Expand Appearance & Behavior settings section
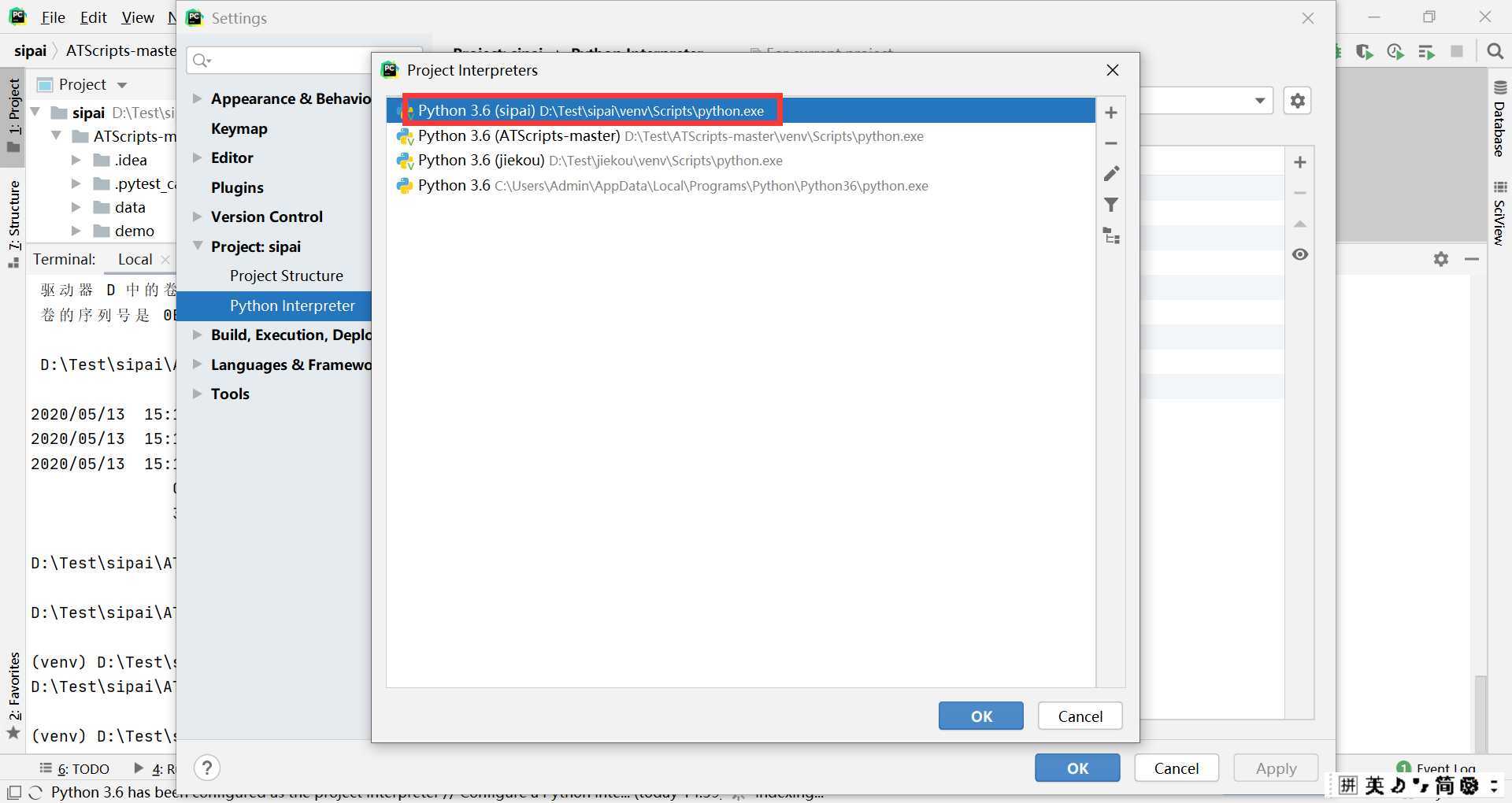The image size is (1512, 803). (197, 98)
